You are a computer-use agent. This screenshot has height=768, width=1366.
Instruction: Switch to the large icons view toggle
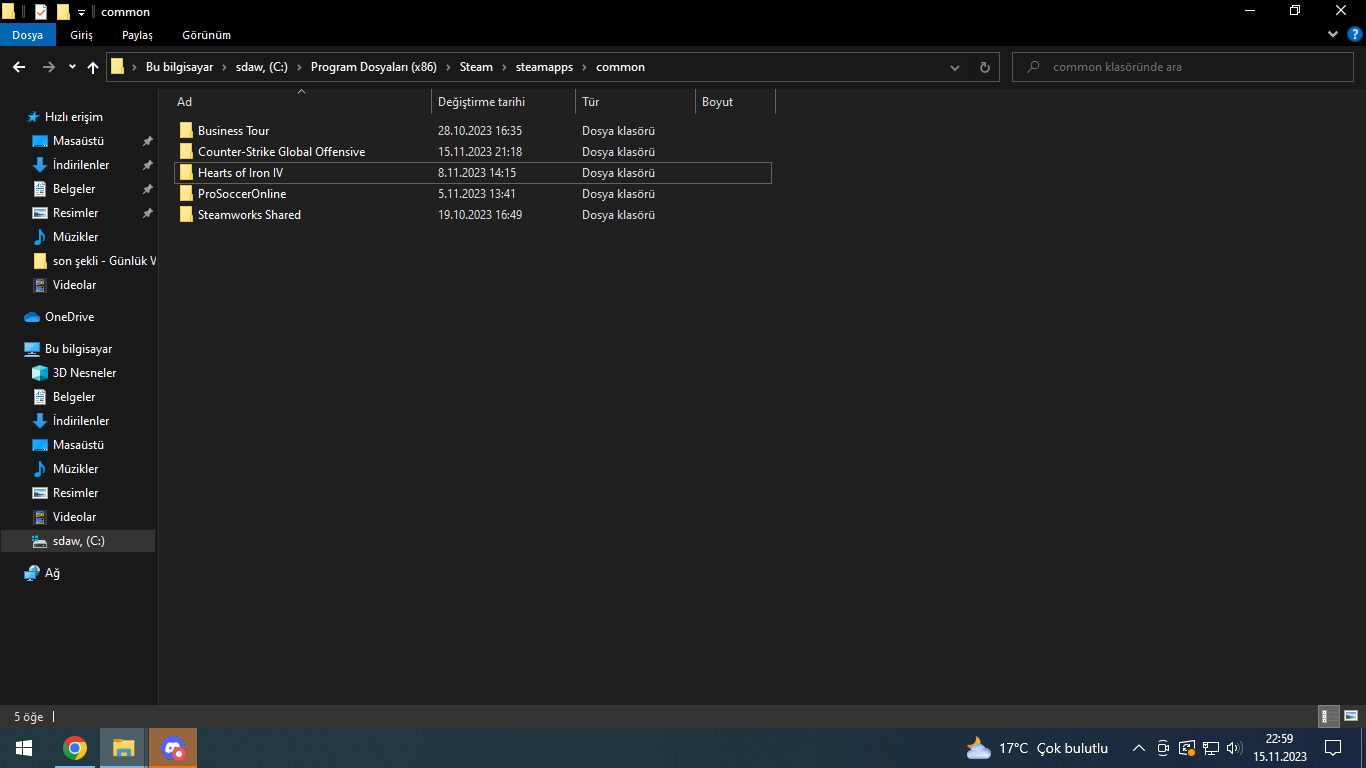click(x=1351, y=716)
